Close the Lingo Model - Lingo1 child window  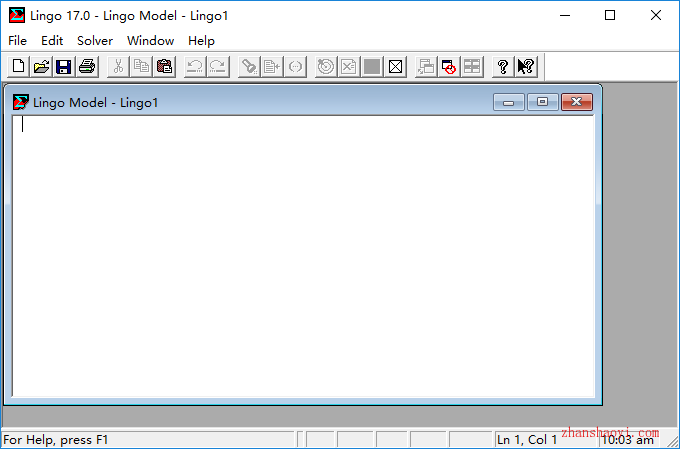(x=577, y=102)
